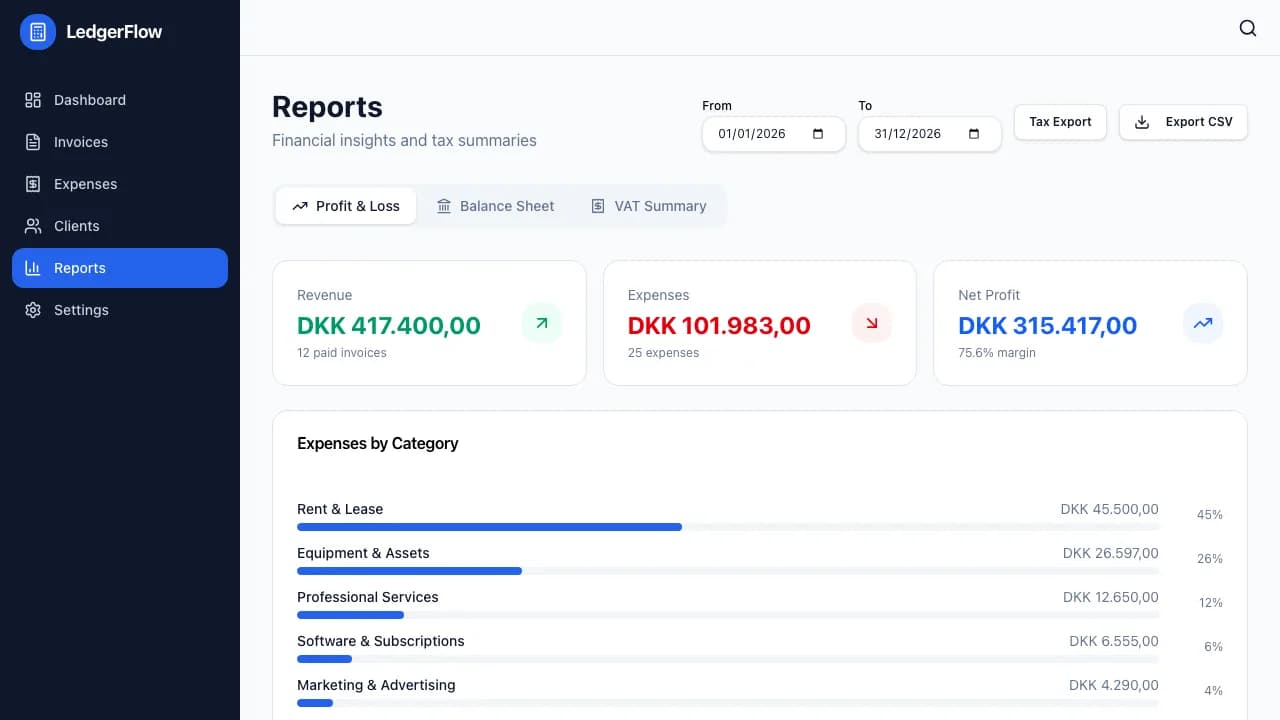
Task: Click the To date field 31/12/2026
Action: 930,134
